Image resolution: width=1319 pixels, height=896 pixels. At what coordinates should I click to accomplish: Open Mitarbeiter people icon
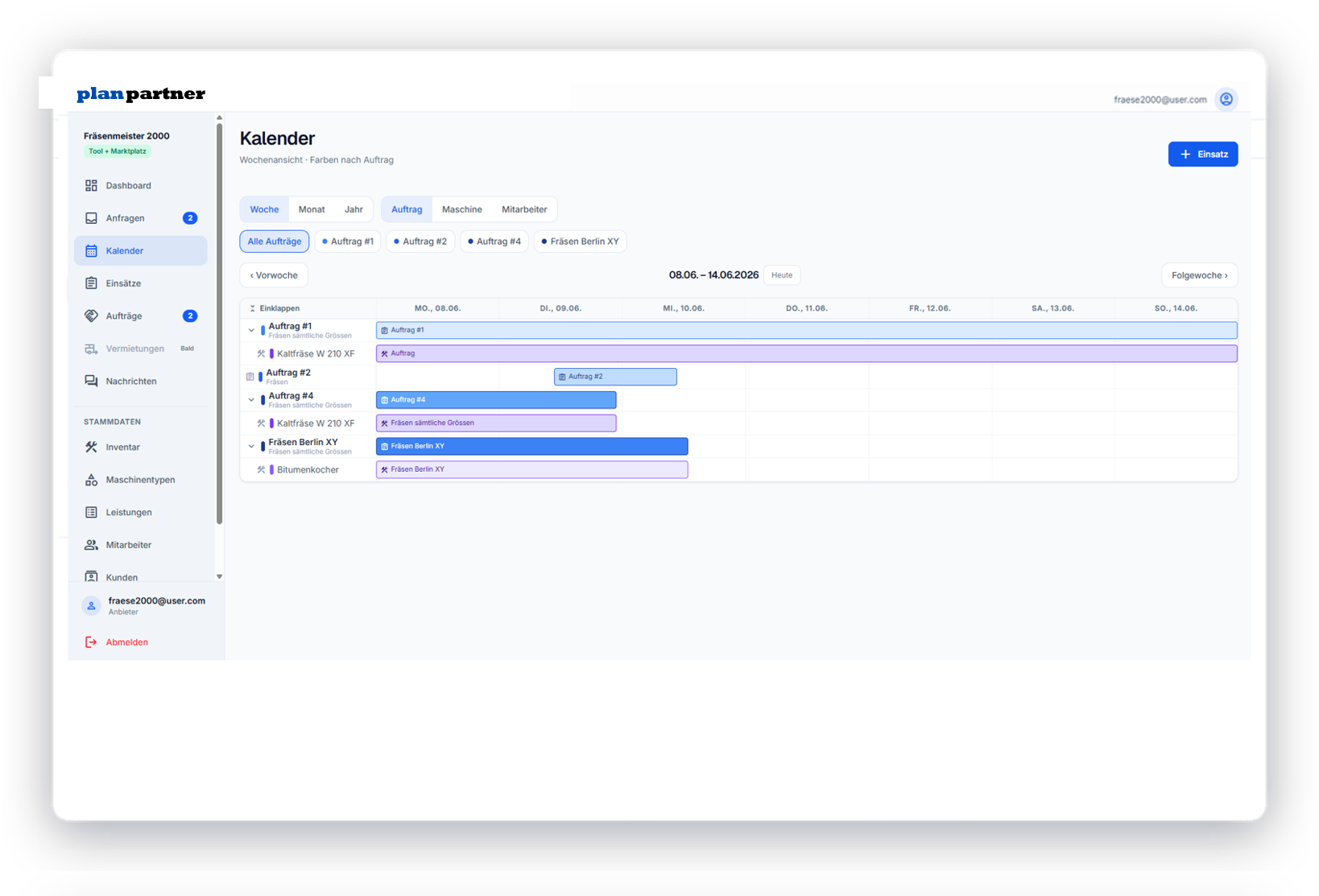[x=91, y=545]
